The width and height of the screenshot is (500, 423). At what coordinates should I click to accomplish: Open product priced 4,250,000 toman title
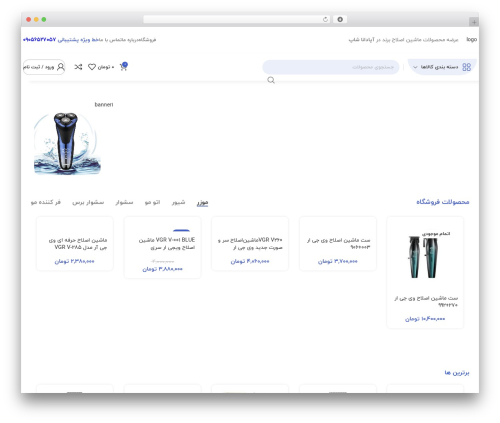(x=250, y=243)
